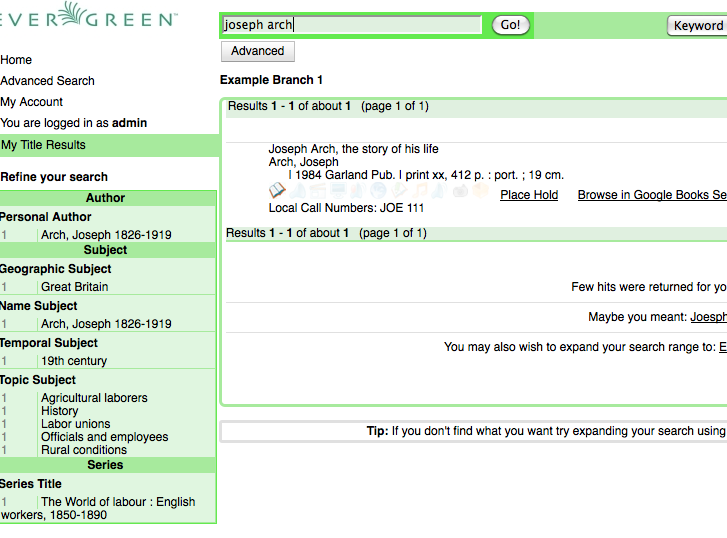Open the Joseph Arch, the story of his life title
This screenshot has width=727, height=538.
pyautogui.click(x=353, y=149)
